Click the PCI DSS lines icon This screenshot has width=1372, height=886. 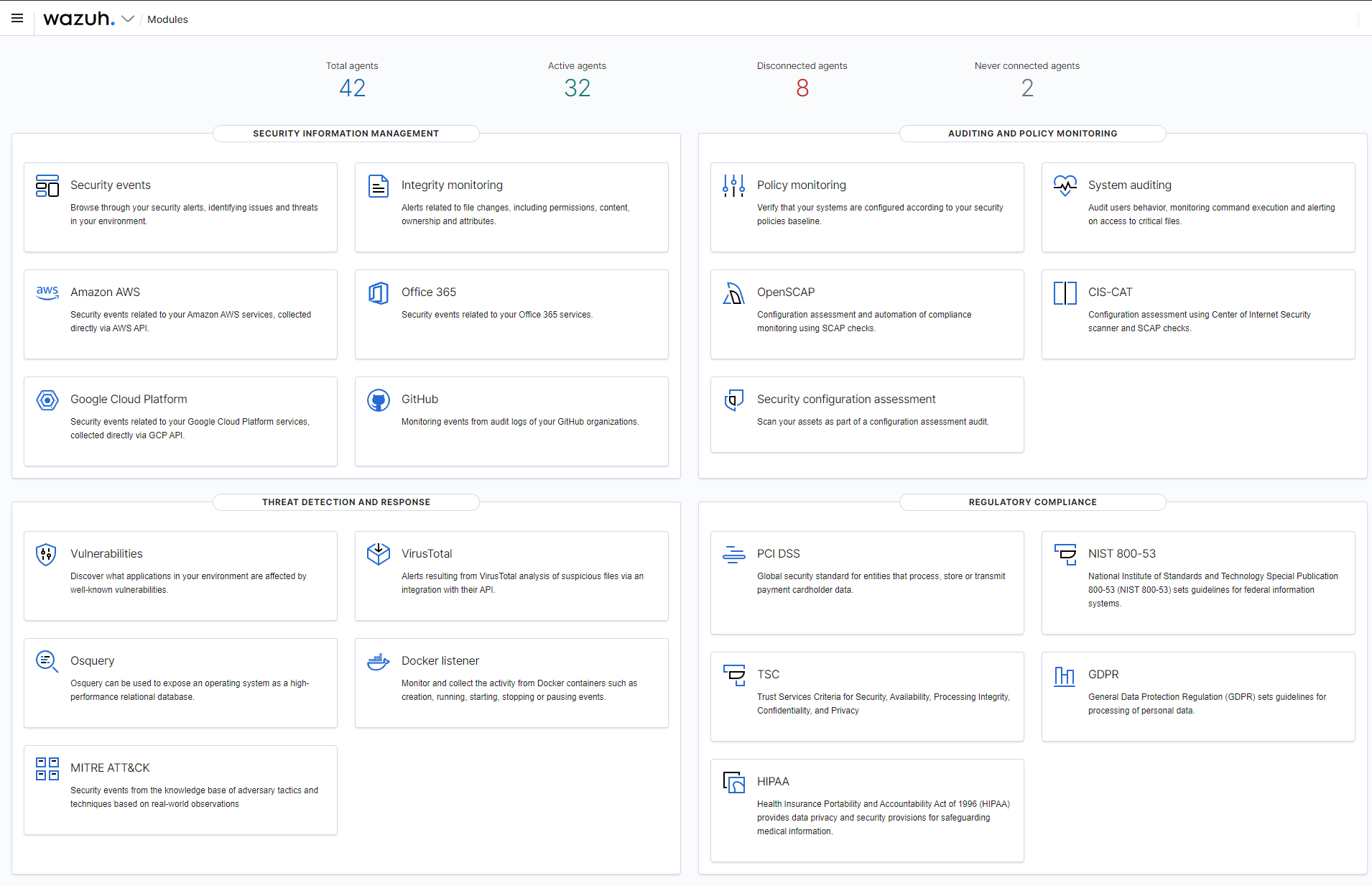tap(733, 554)
